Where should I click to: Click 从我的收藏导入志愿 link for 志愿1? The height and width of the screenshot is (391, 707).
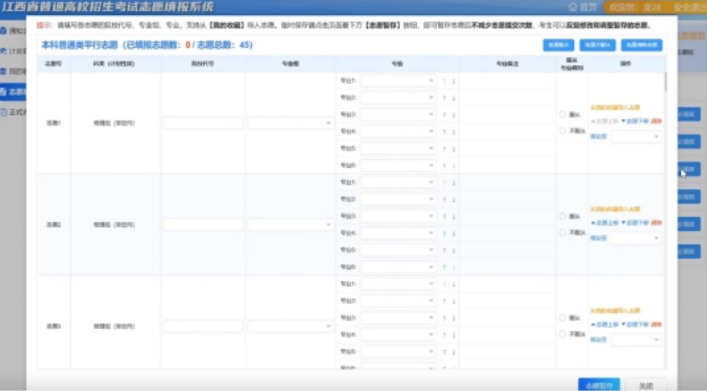coord(615,107)
